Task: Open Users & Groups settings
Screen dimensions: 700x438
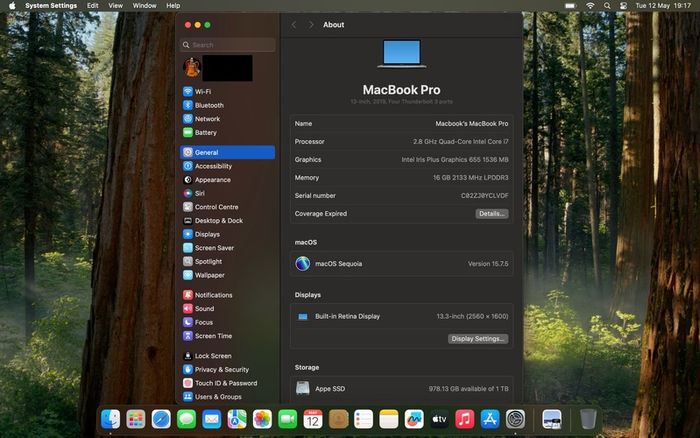Action: pos(228,396)
